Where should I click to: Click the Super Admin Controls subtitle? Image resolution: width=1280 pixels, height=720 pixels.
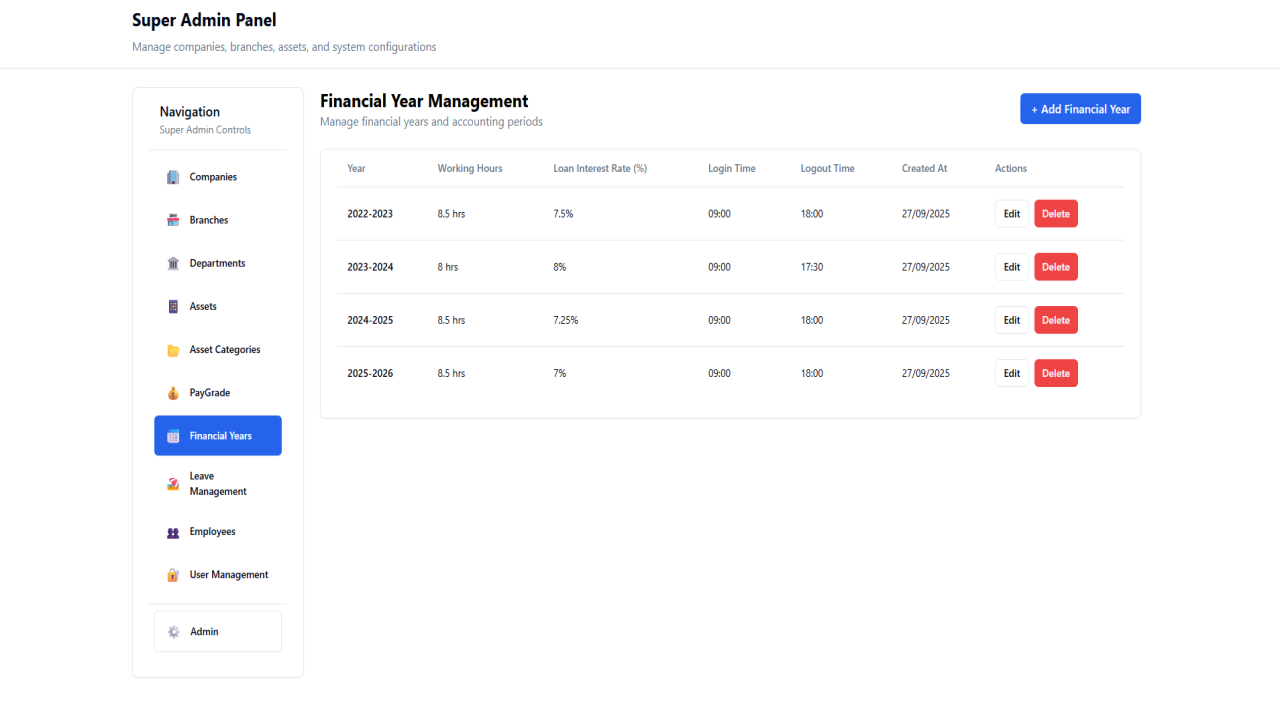205,130
